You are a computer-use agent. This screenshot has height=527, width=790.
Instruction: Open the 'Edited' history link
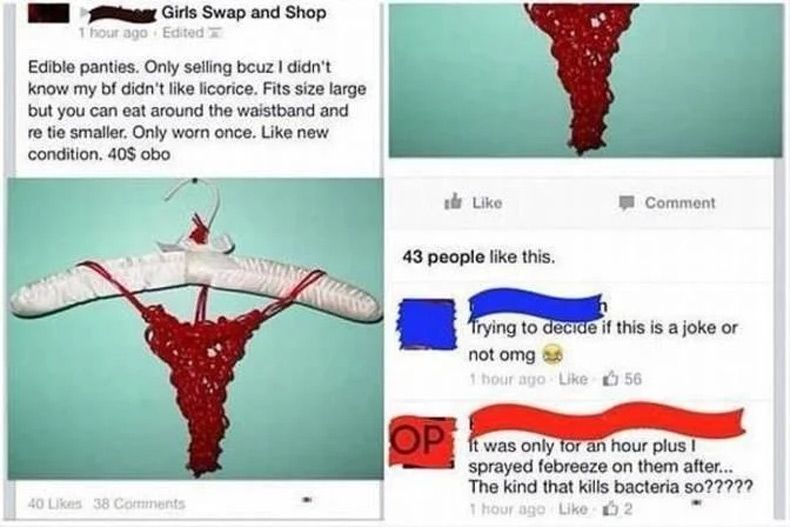183,33
